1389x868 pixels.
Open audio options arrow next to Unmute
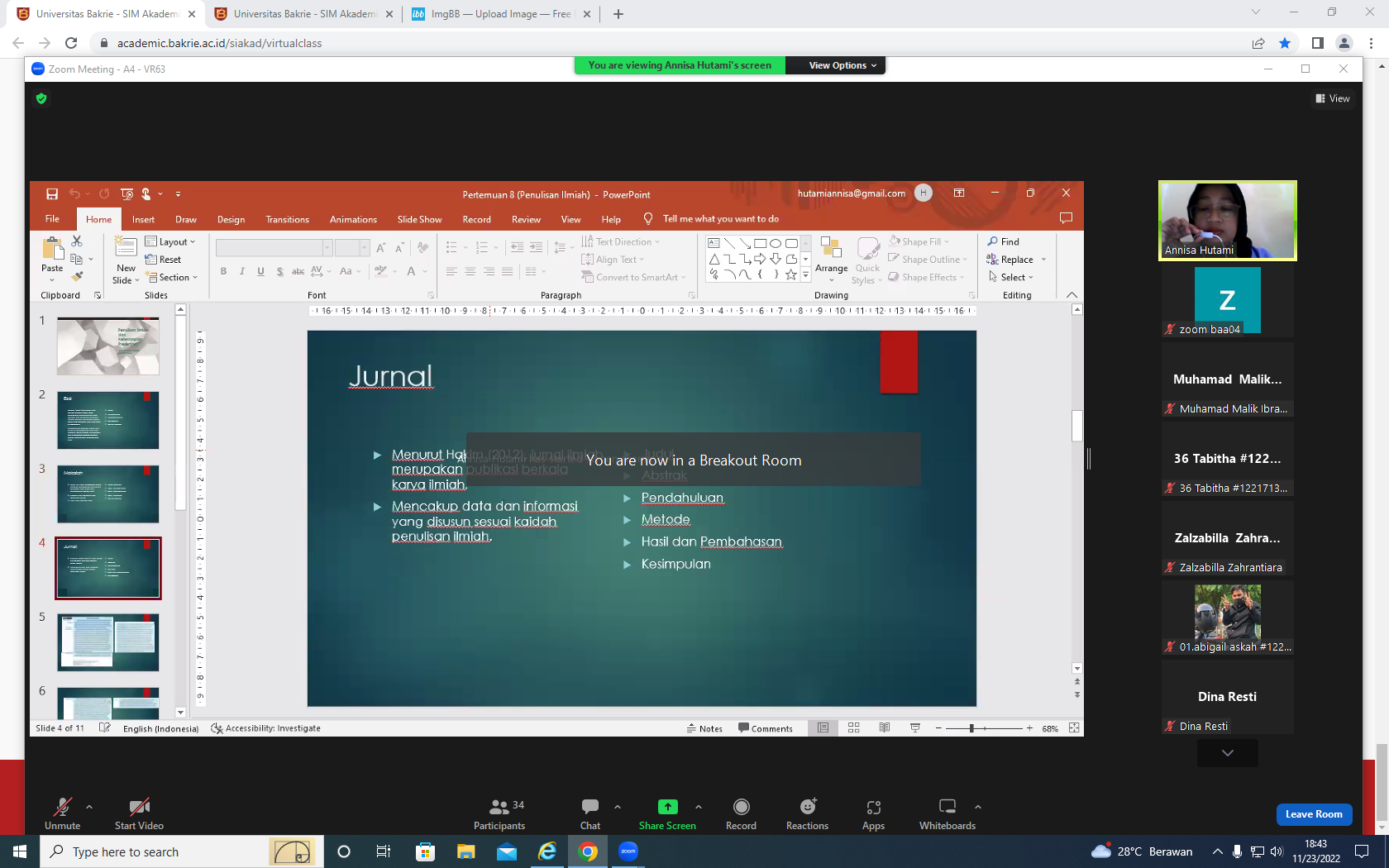89,807
